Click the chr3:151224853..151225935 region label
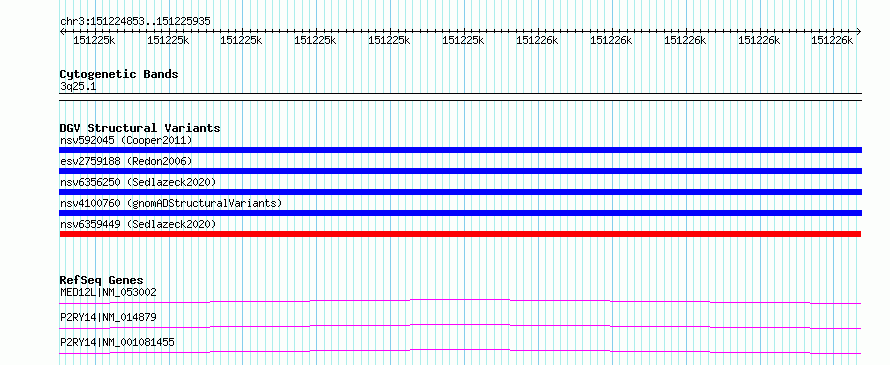The height and width of the screenshot is (365, 890). [x=135, y=21]
